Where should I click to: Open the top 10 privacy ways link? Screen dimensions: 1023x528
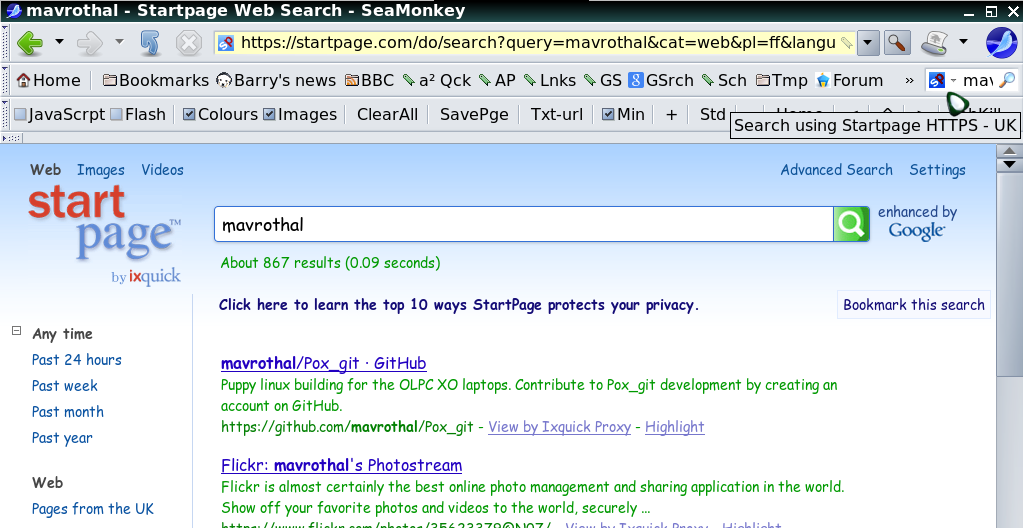coord(459,305)
